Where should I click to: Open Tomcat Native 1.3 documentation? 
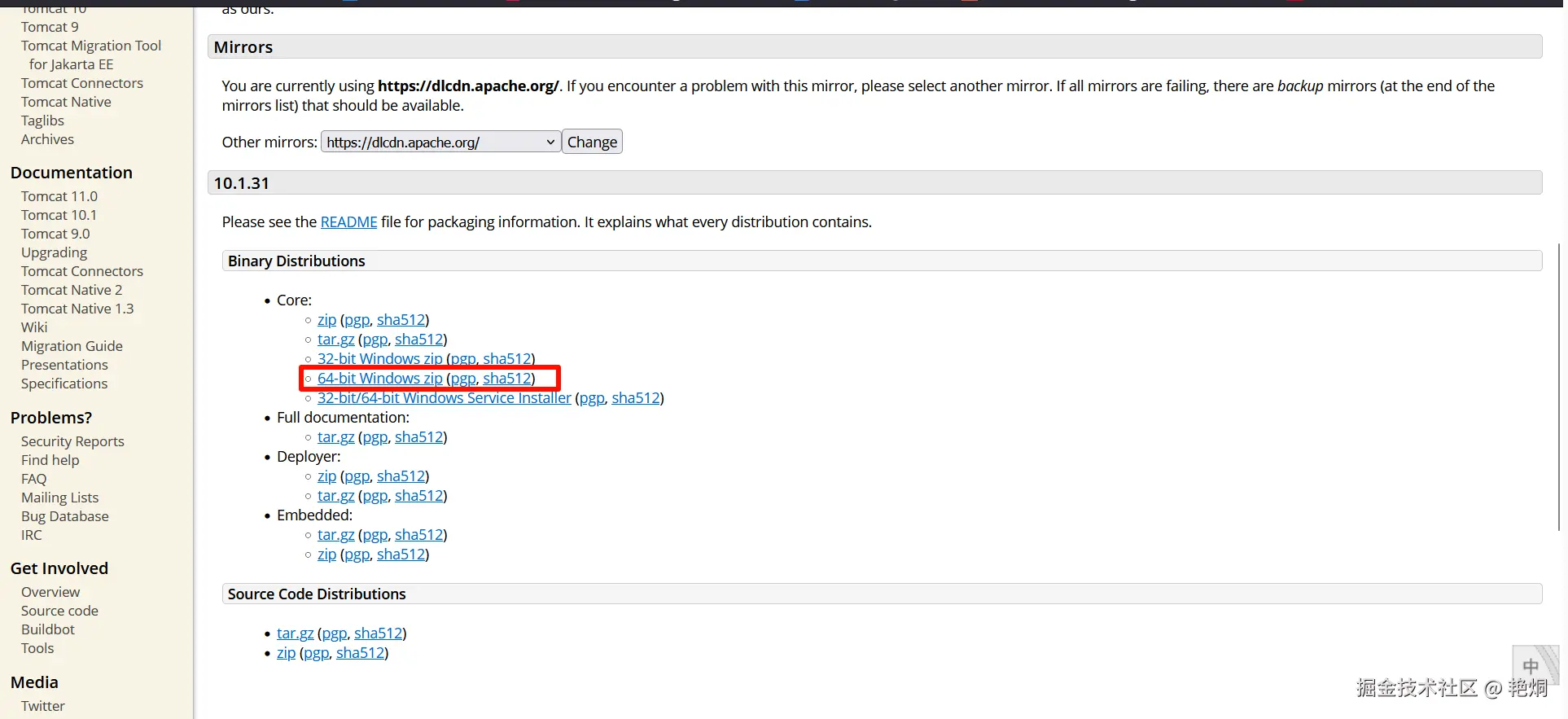pos(77,309)
